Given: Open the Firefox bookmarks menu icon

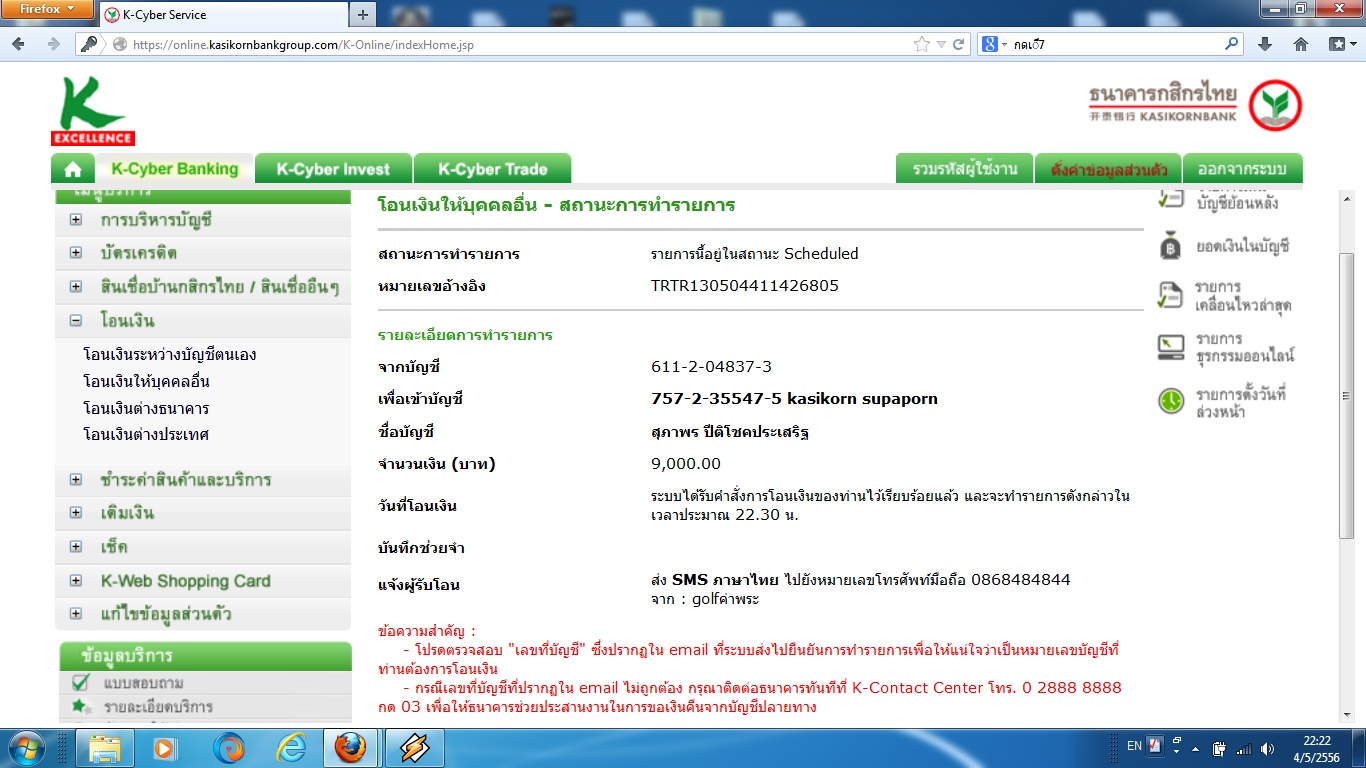Looking at the screenshot, I should [x=1340, y=44].
